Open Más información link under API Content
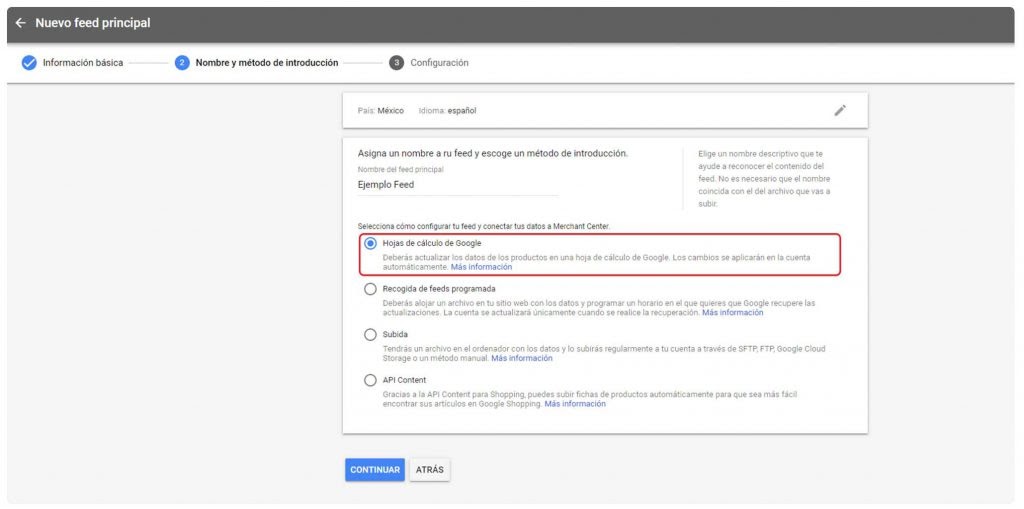Screen dimensions: 1024x509 point(575,404)
